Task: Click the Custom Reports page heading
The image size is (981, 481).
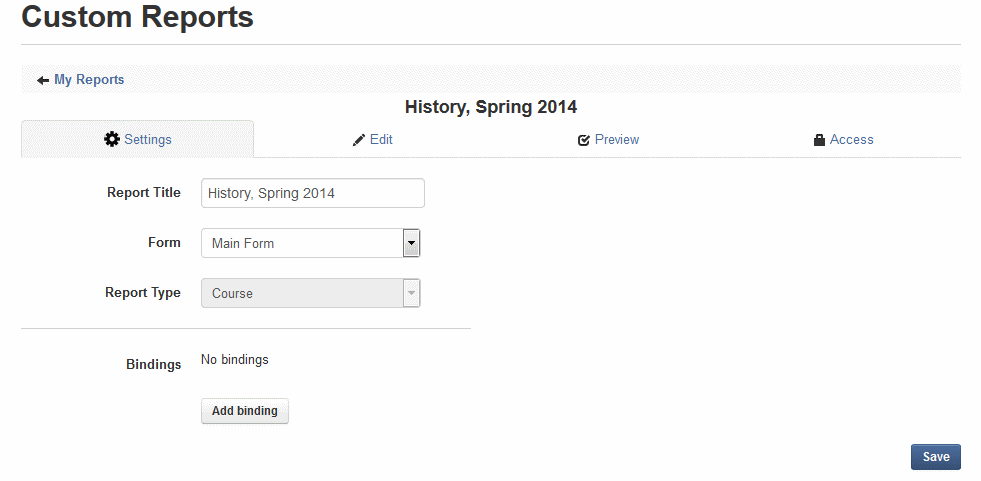Action: 137,17
